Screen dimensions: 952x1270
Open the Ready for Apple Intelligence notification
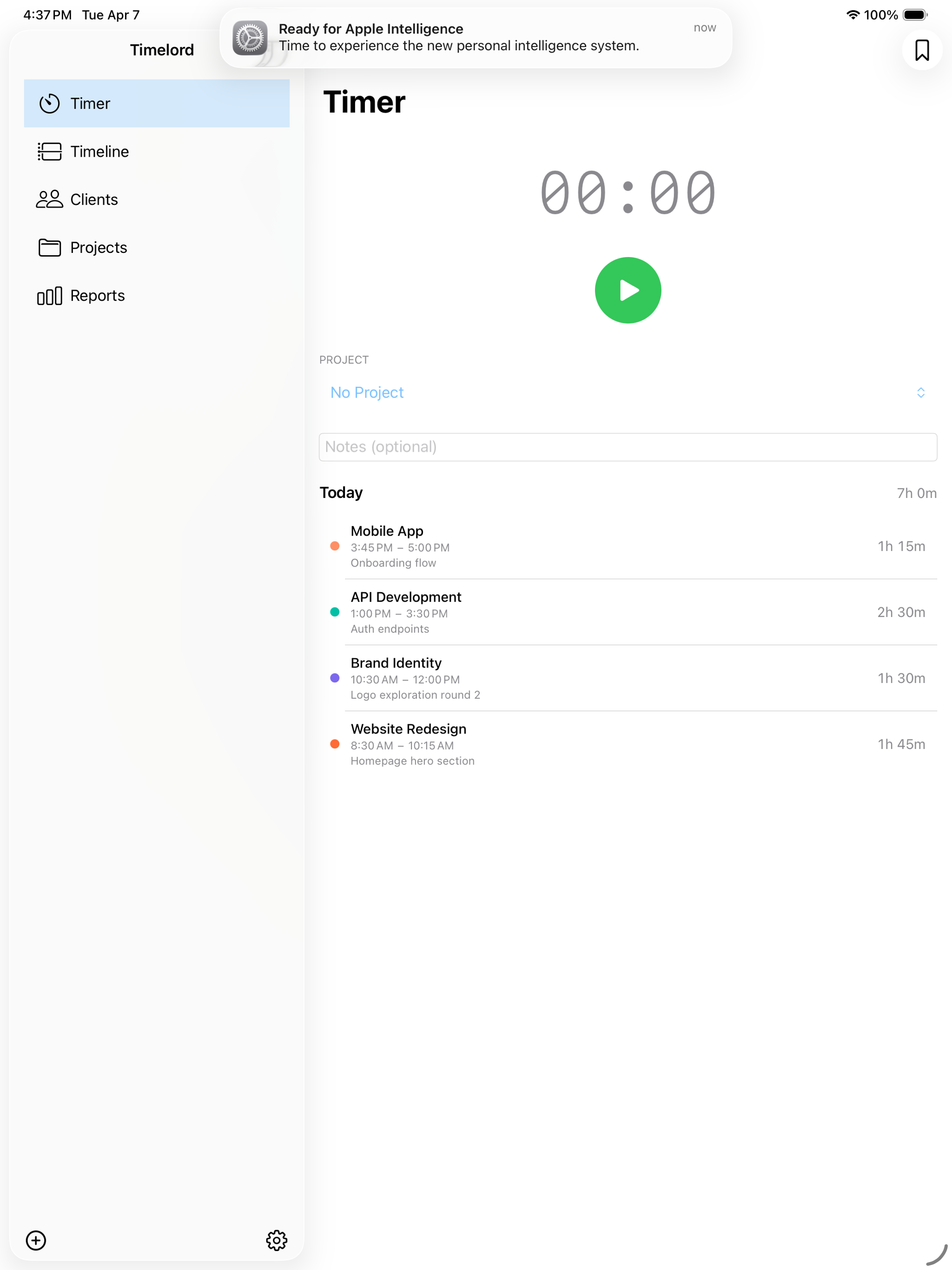pos(476,38)
